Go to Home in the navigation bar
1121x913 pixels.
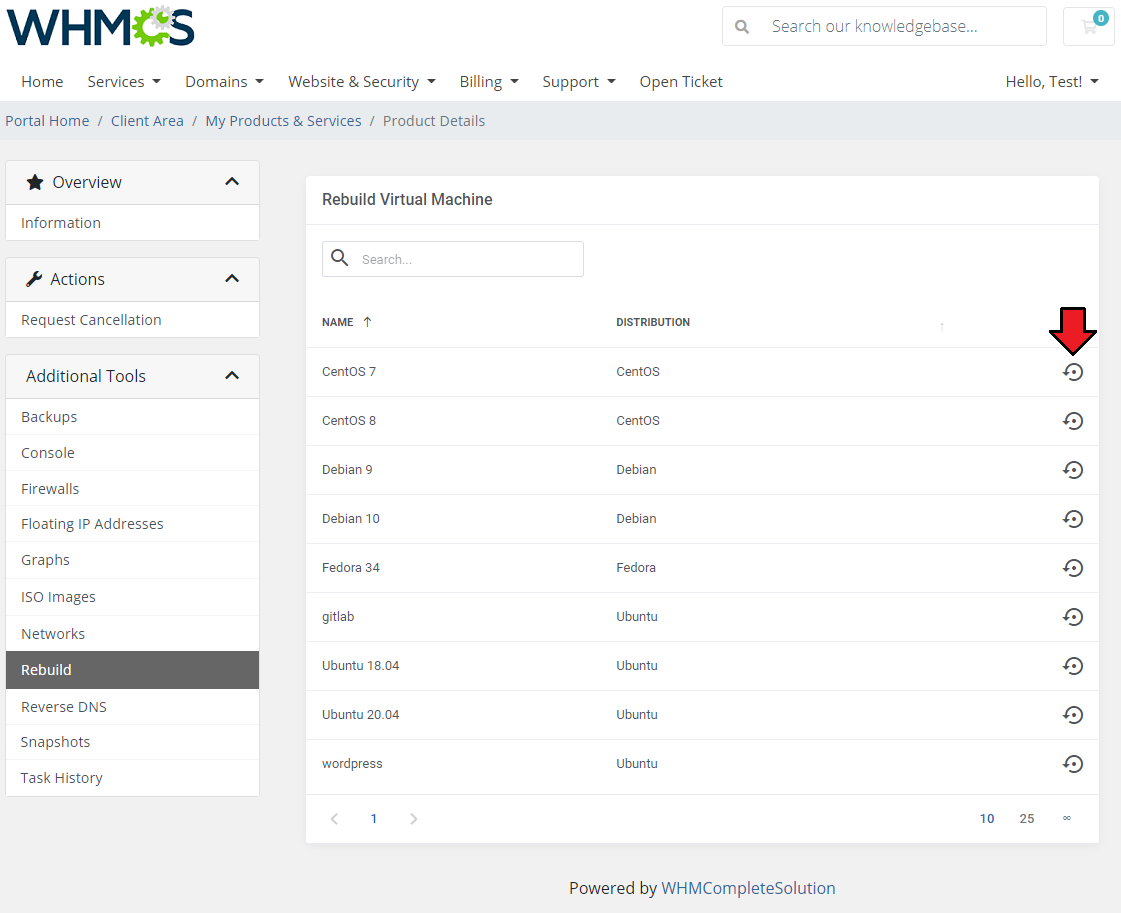point(42,82)
